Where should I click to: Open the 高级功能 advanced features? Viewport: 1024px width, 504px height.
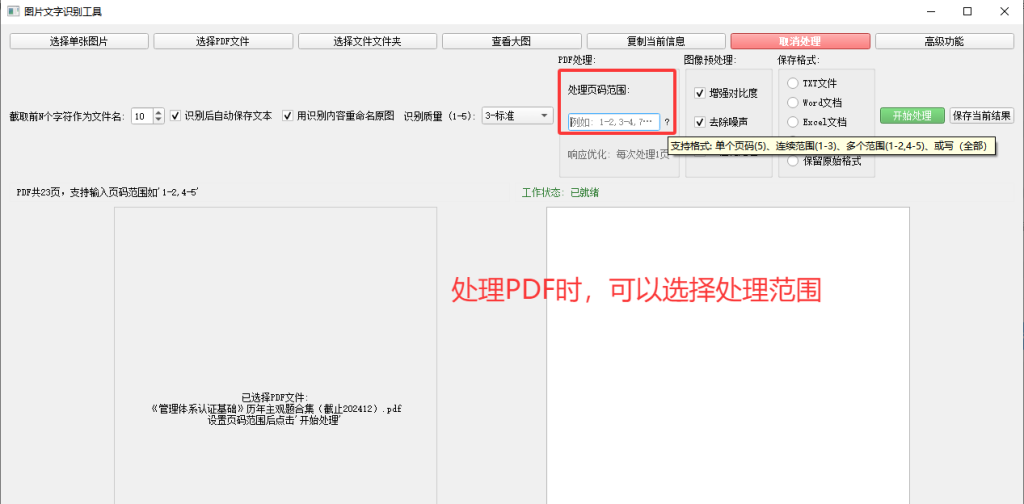tap(944, 41)
